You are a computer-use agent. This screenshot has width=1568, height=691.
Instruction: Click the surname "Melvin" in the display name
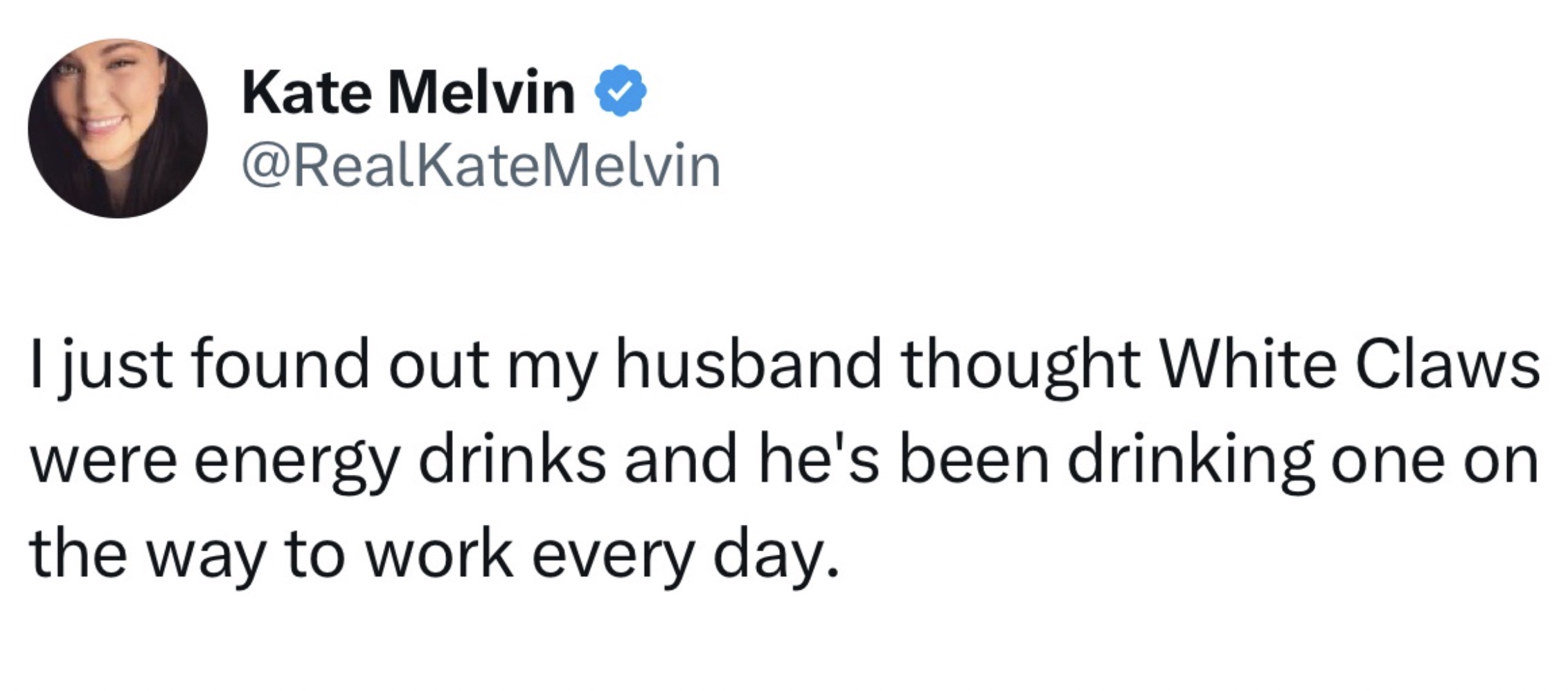pyautogui.click(x=481, y=92)
